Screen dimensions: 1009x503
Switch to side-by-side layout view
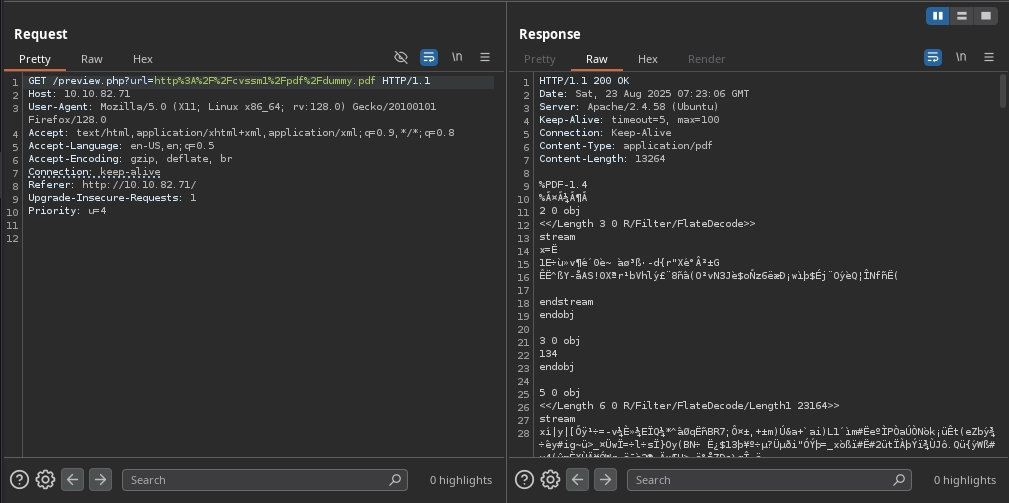click(938, 16)
